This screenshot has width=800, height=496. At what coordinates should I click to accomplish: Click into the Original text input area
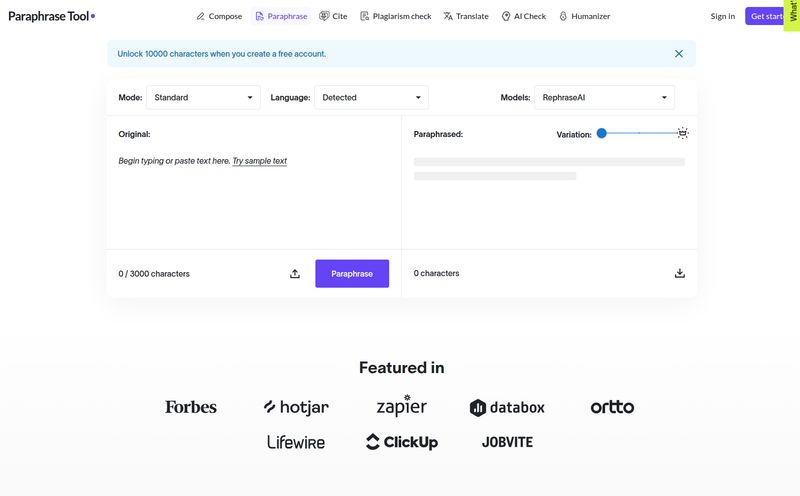[254, 199]
